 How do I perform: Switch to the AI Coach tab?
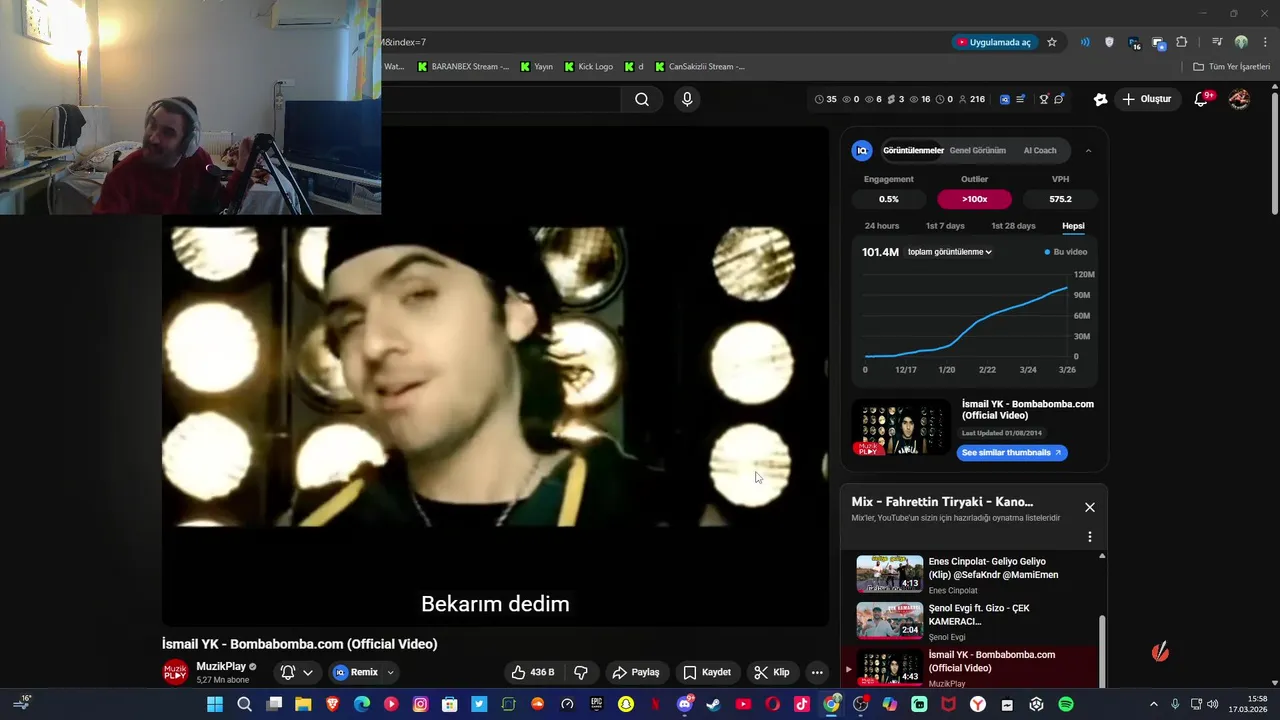(1040, 150)
